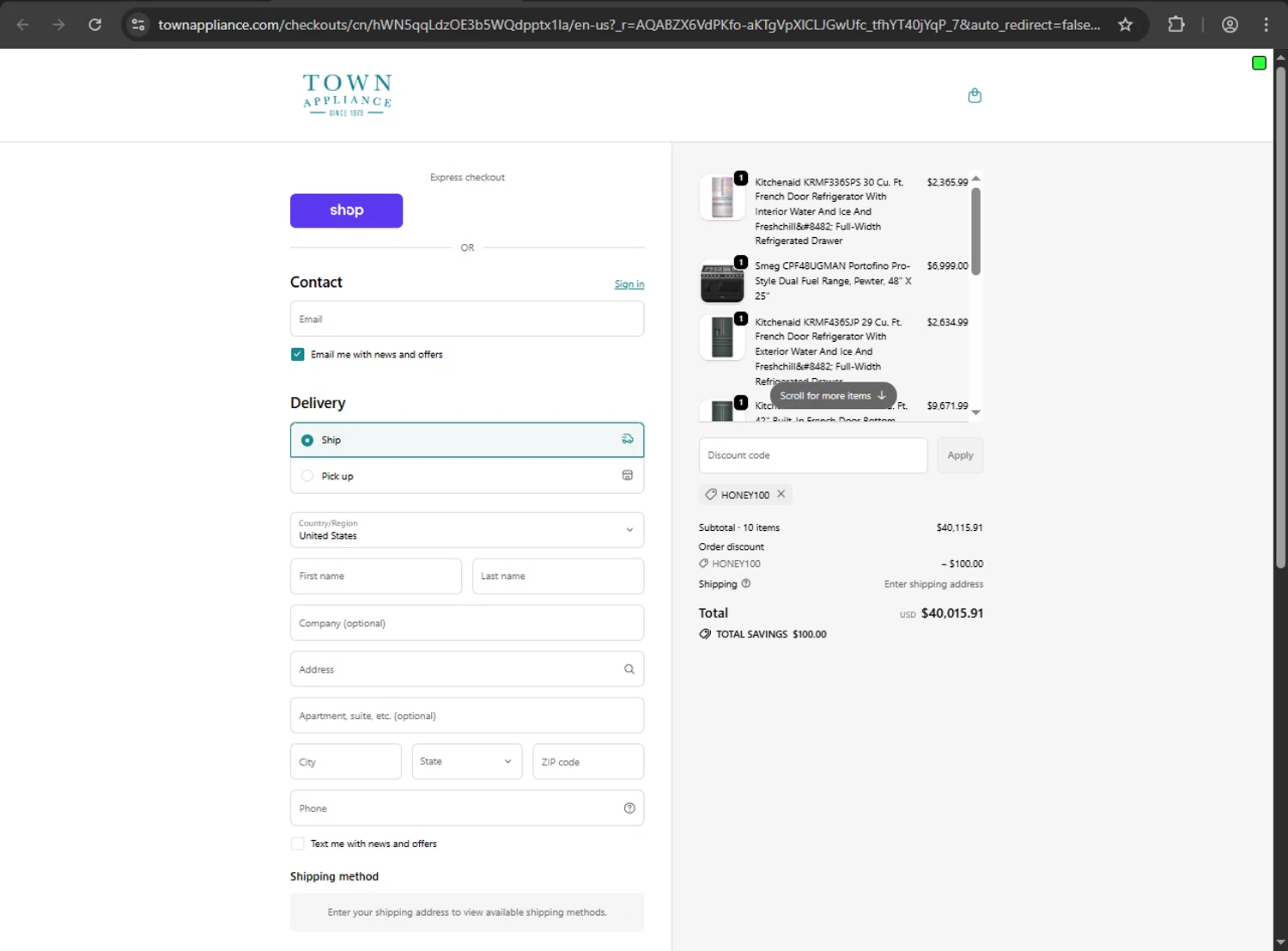Click the First name field
Image resolution: width=1288 pixels, height=951 pixels.
[376, 576]
